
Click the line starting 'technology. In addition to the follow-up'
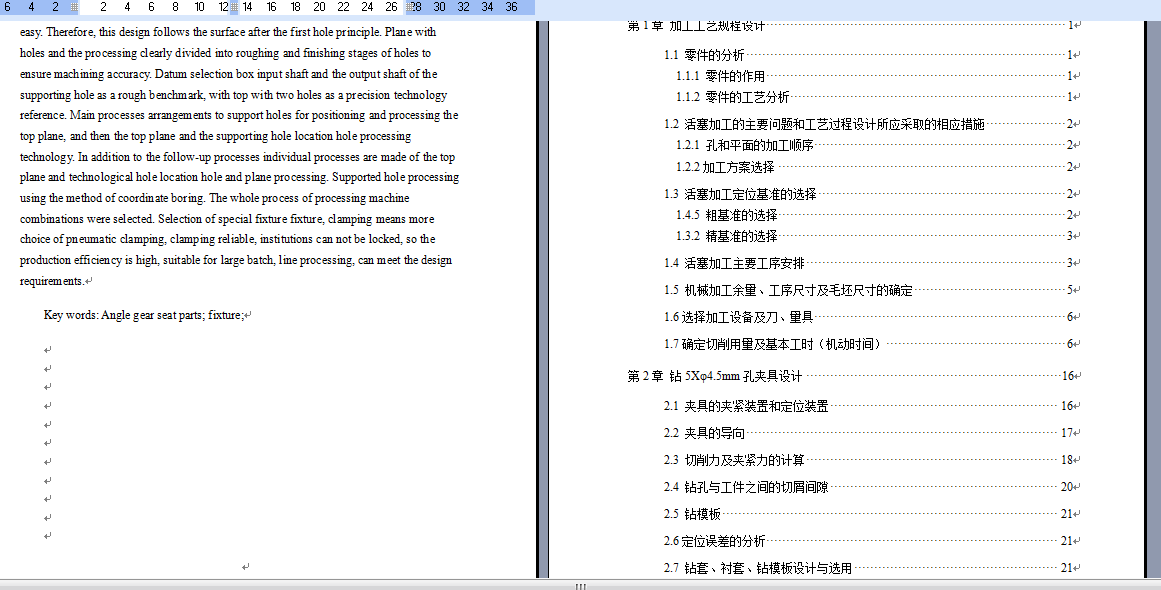pyautogui.click(x=238, y=157)
